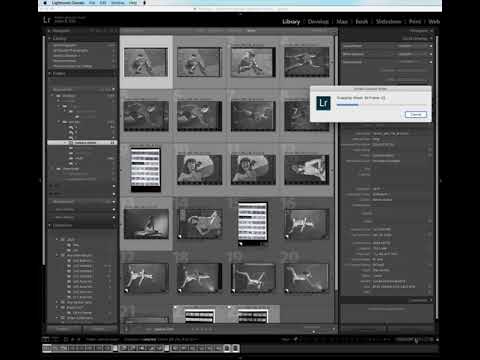Go to the Print module
The image size is (480, 360).
(415, 22)
